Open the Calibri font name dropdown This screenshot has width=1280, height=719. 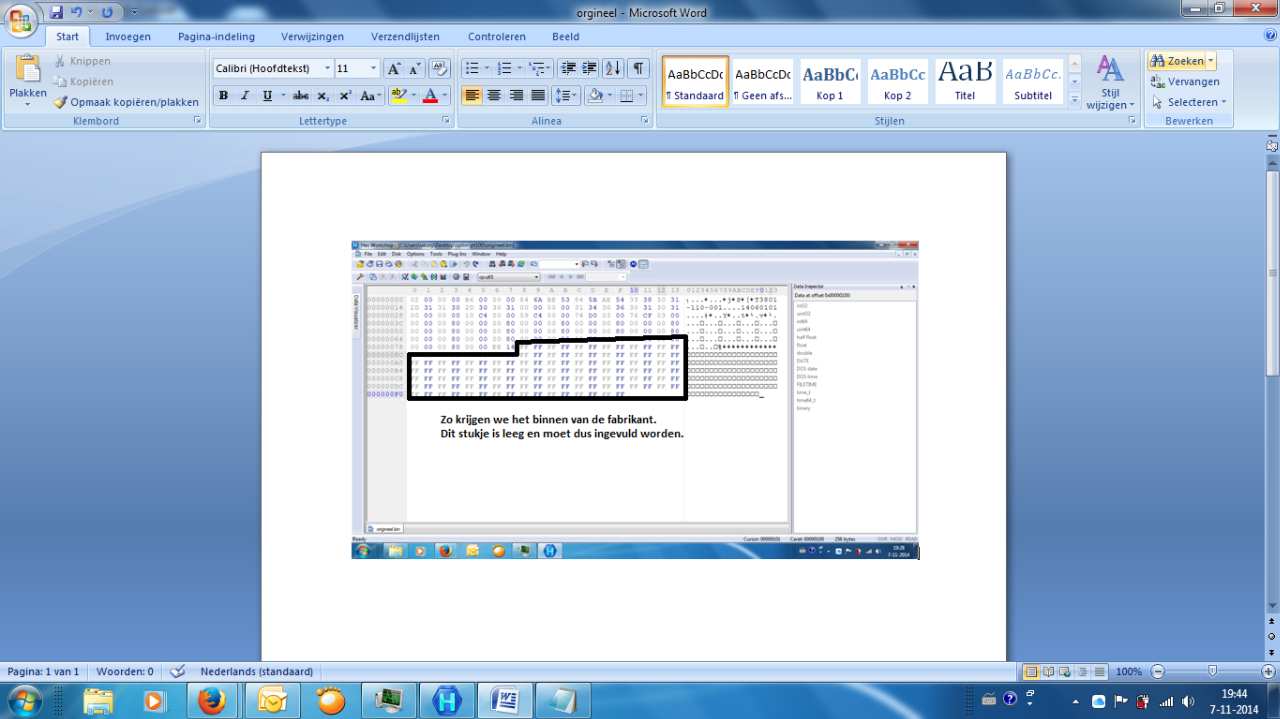pos(327,69)
